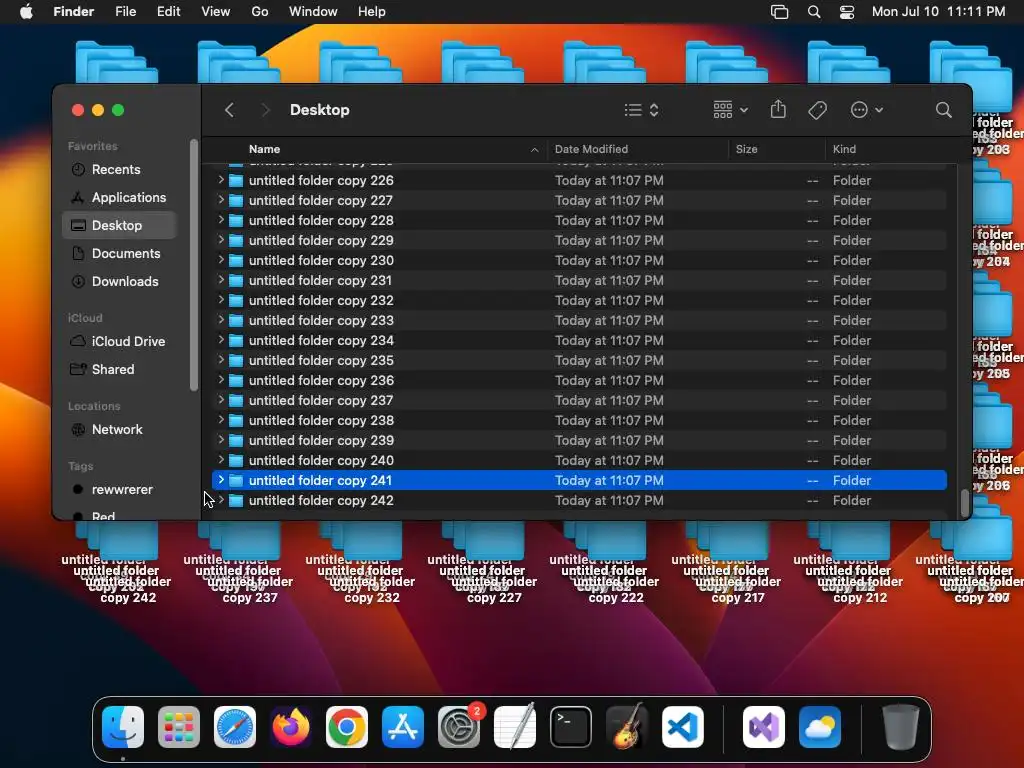Screen dimensions: 1024x768
Task: Open iCloud Drive in the sidebar
Action: [118, 342]
